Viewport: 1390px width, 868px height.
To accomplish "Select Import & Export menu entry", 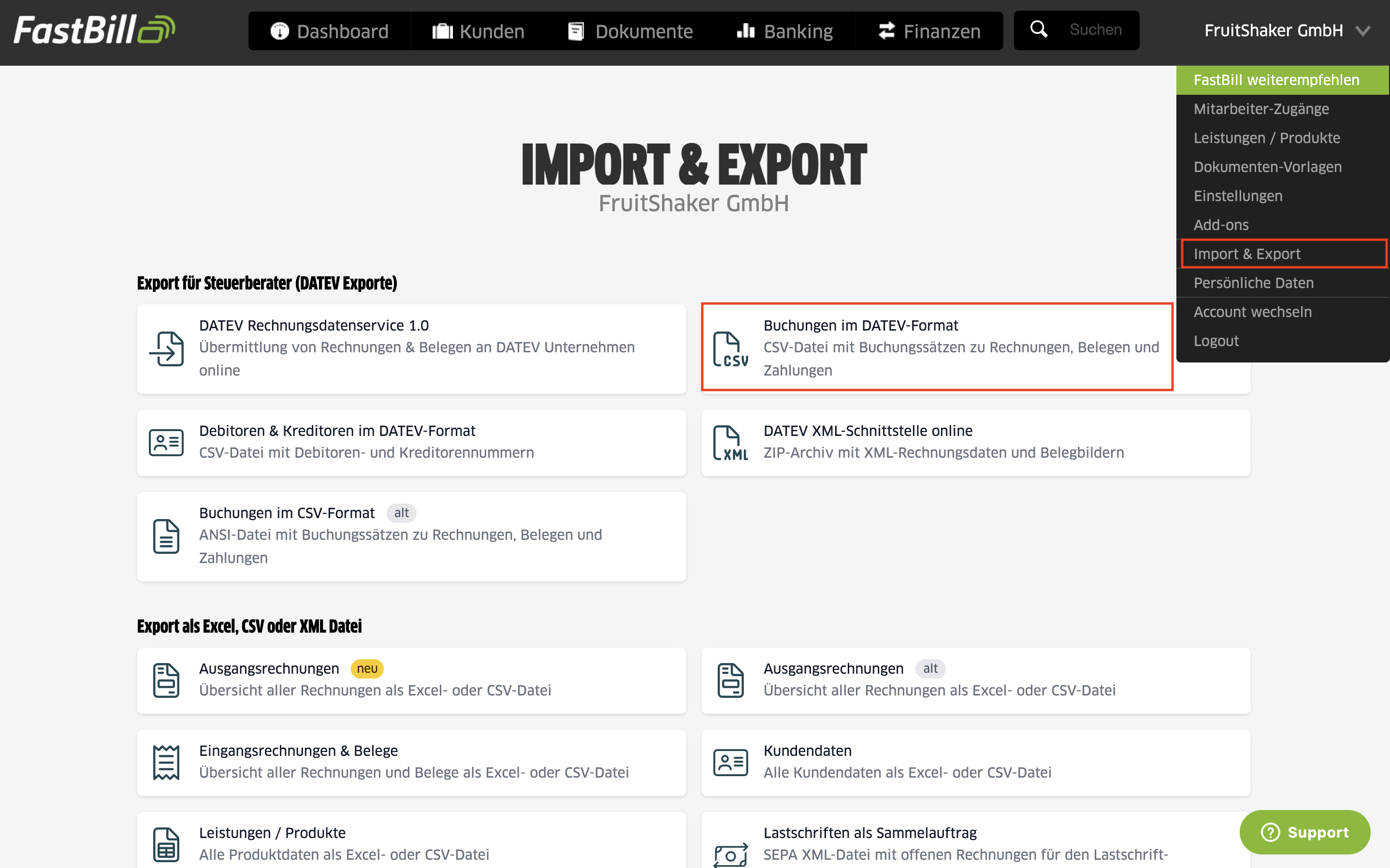I will click(x=1283, y=254).
